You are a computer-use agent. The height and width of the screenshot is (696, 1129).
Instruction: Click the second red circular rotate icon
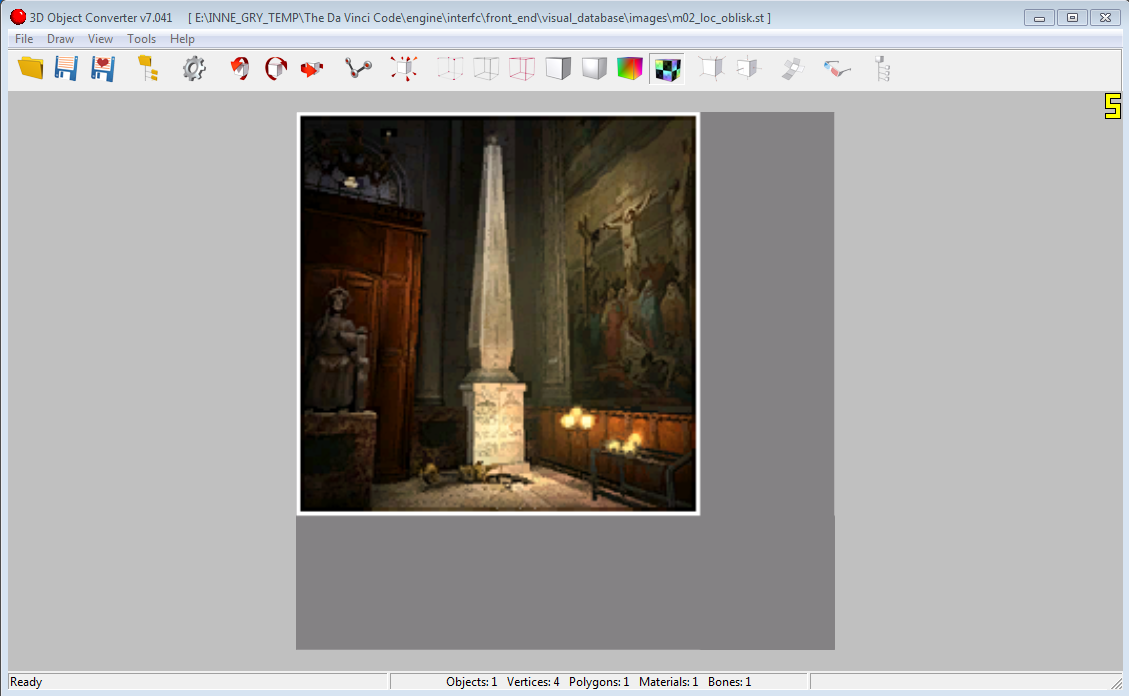coord(275,68)
